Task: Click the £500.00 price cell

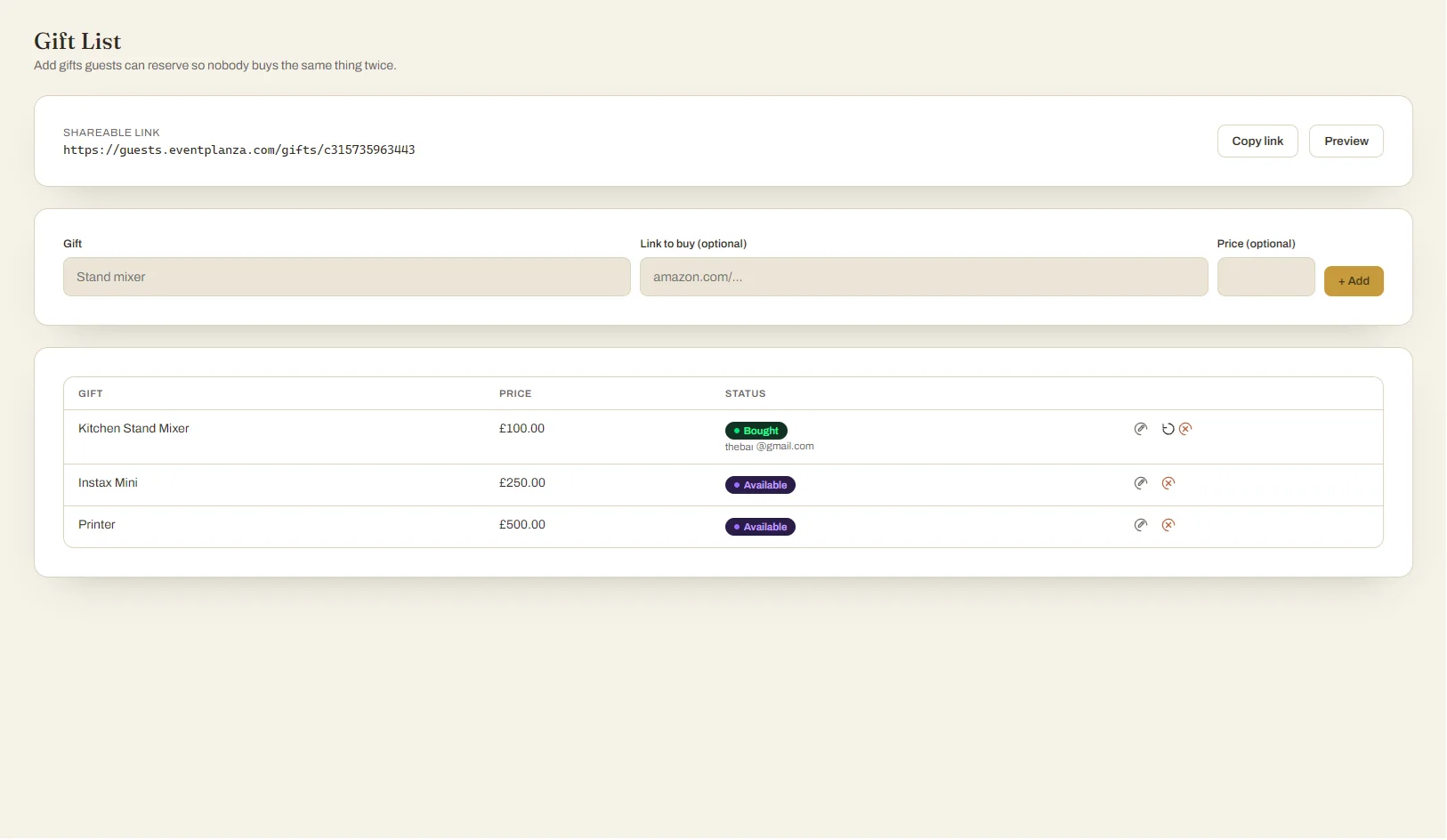Action: [x=522, y=525]
